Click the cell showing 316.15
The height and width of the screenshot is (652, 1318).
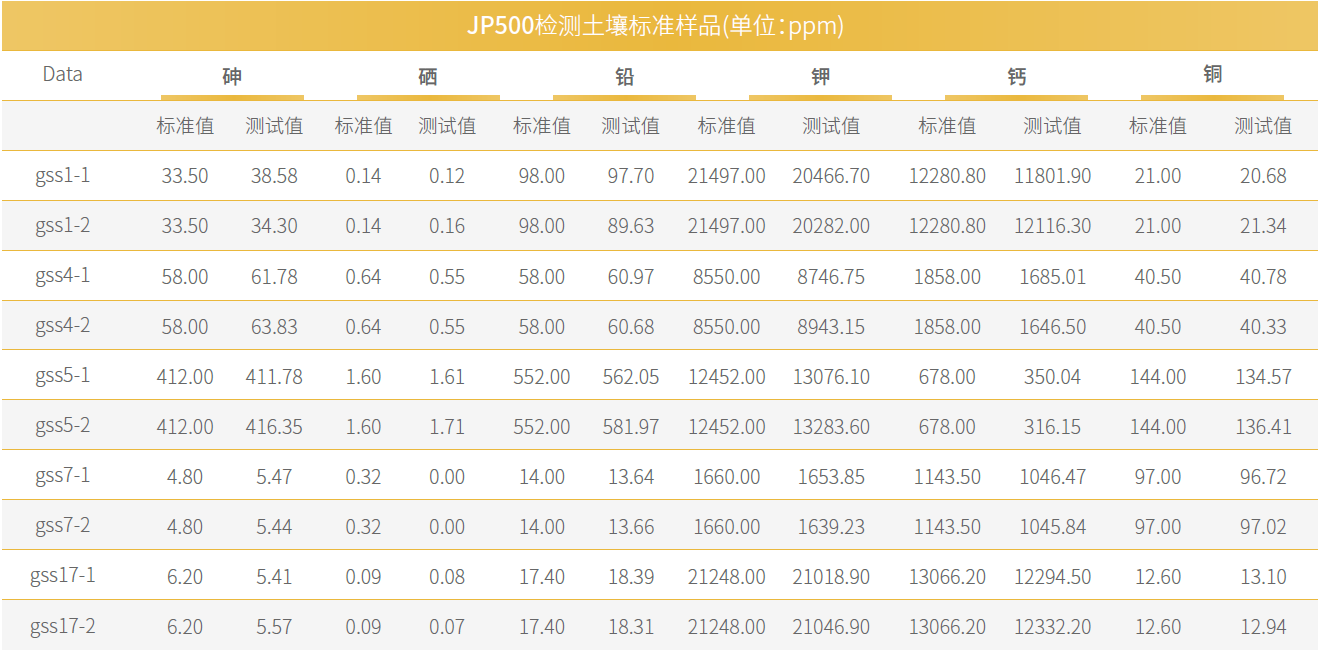point(1053,427)
